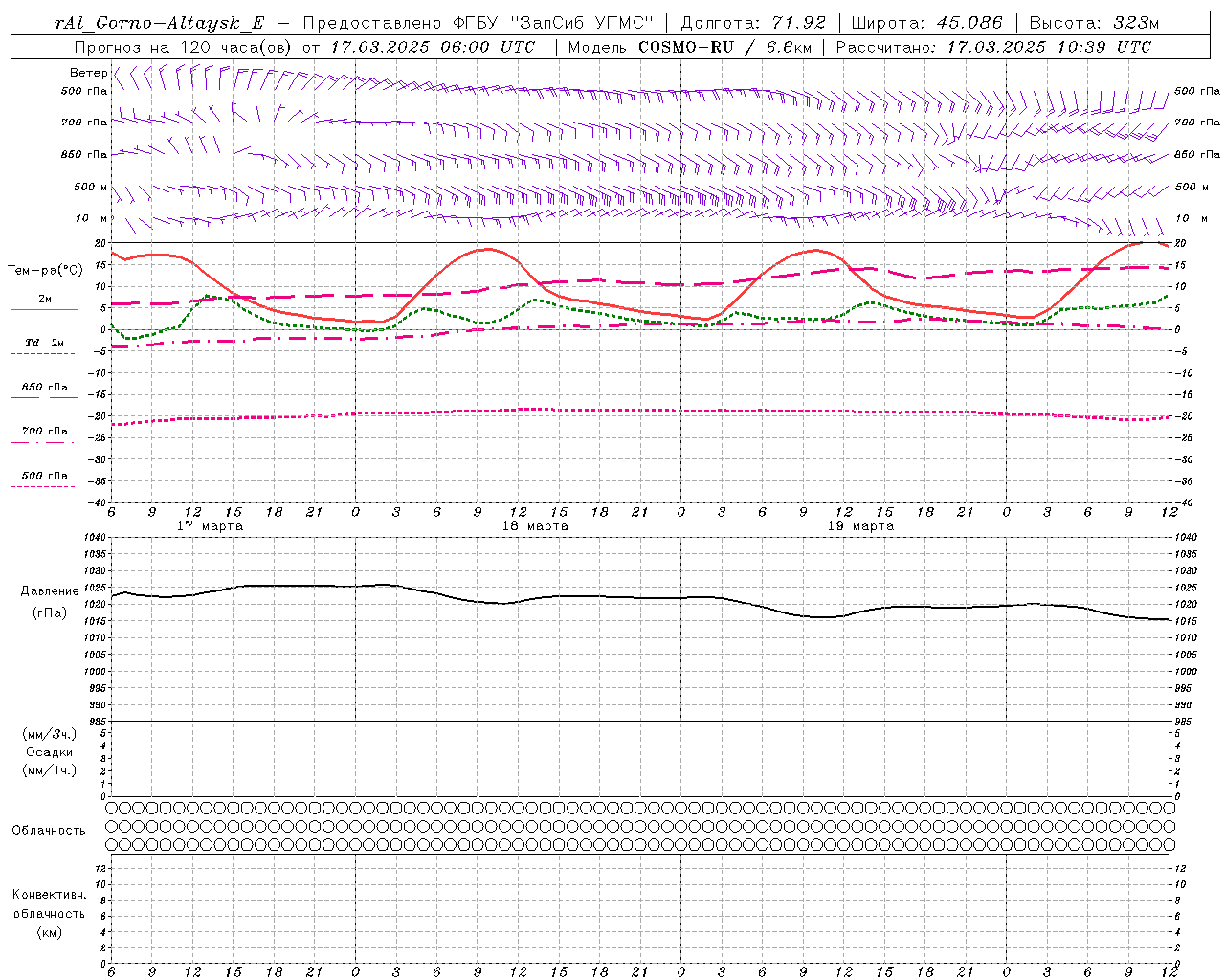Image resolution: width=1225 pixels, height=980 pixels.
Task: Click the (гПа) unit label under Давление
Action: pyautogui.click(x=50, y=612)
